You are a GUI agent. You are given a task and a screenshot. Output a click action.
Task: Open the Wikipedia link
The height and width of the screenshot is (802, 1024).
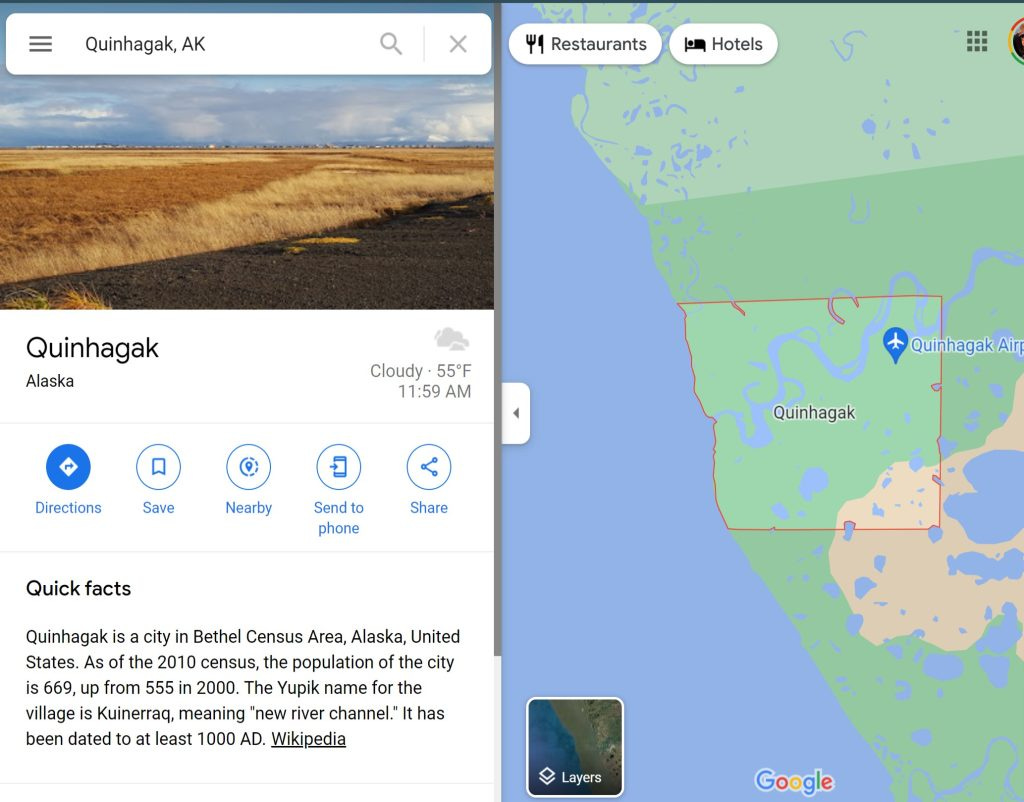[x=308, y=739]
